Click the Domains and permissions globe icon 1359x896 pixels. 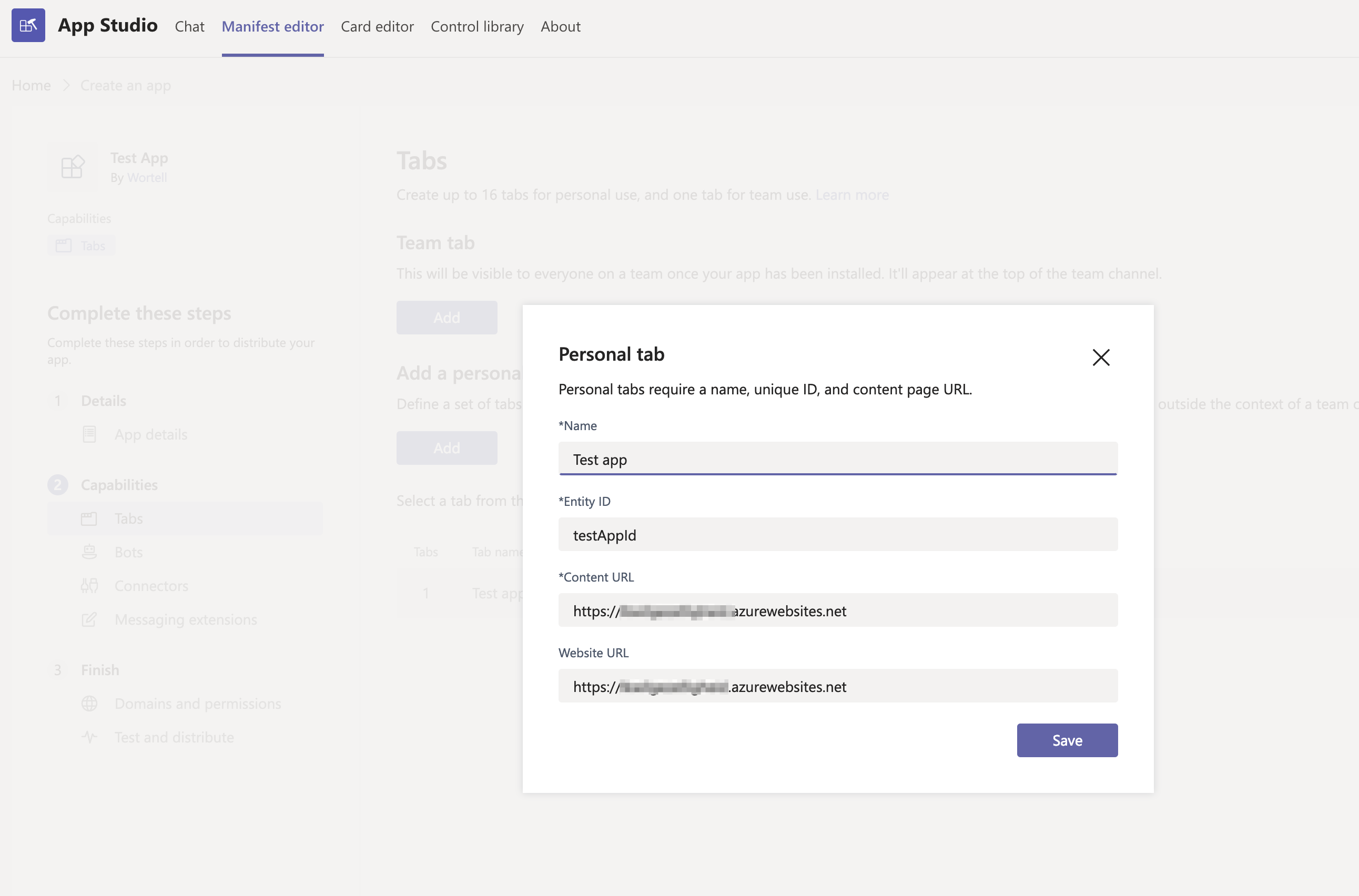point(90,704)
